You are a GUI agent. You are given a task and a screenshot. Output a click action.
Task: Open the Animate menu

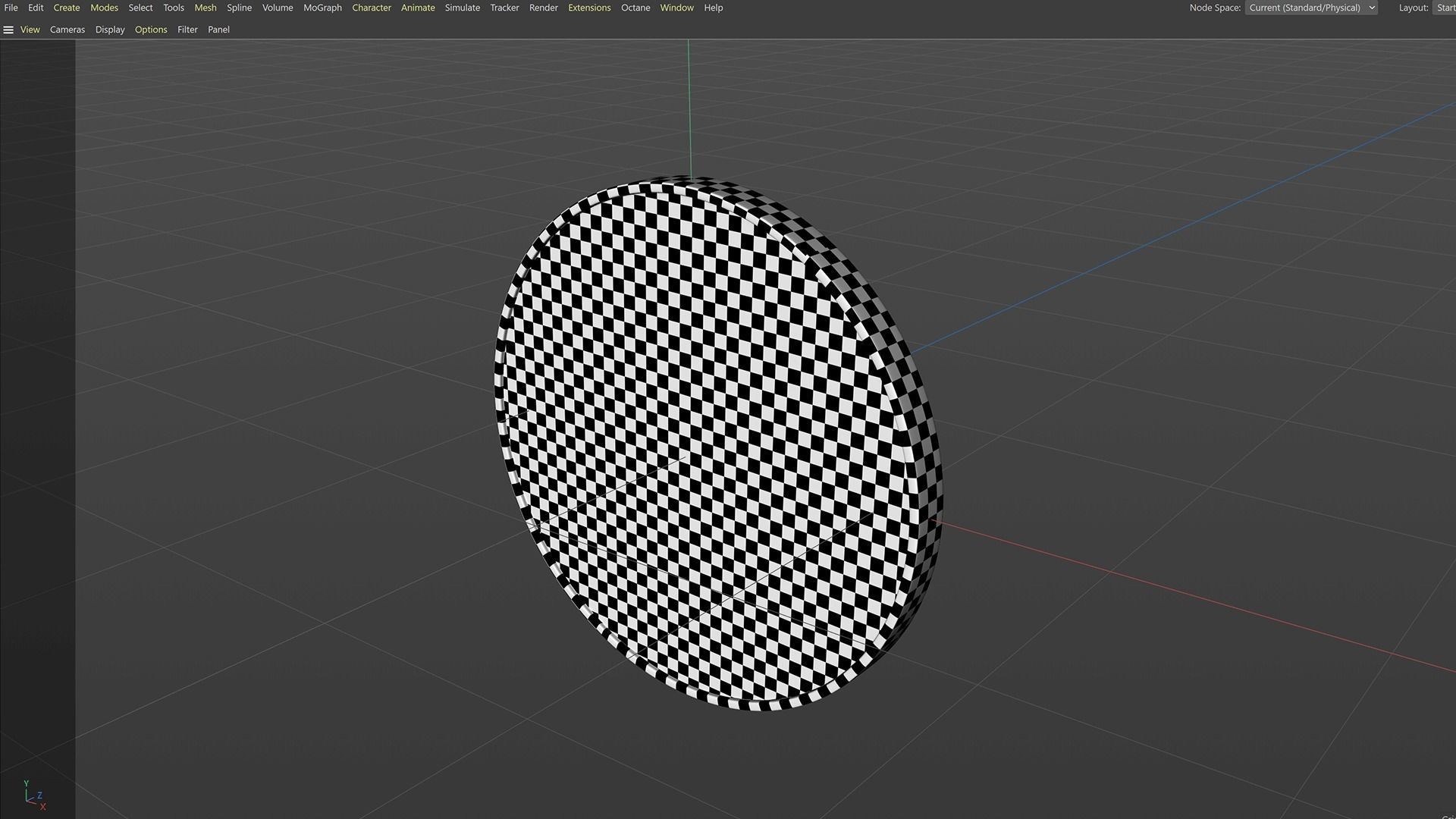(x=418, y=8)
